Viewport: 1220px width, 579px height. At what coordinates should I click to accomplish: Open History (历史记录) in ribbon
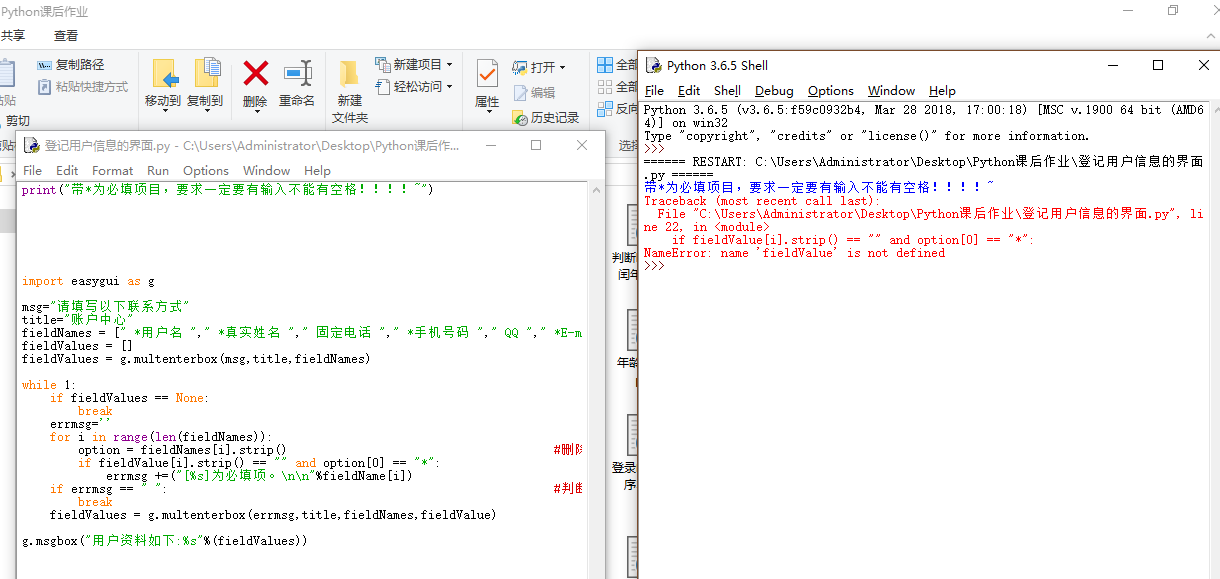546,117
